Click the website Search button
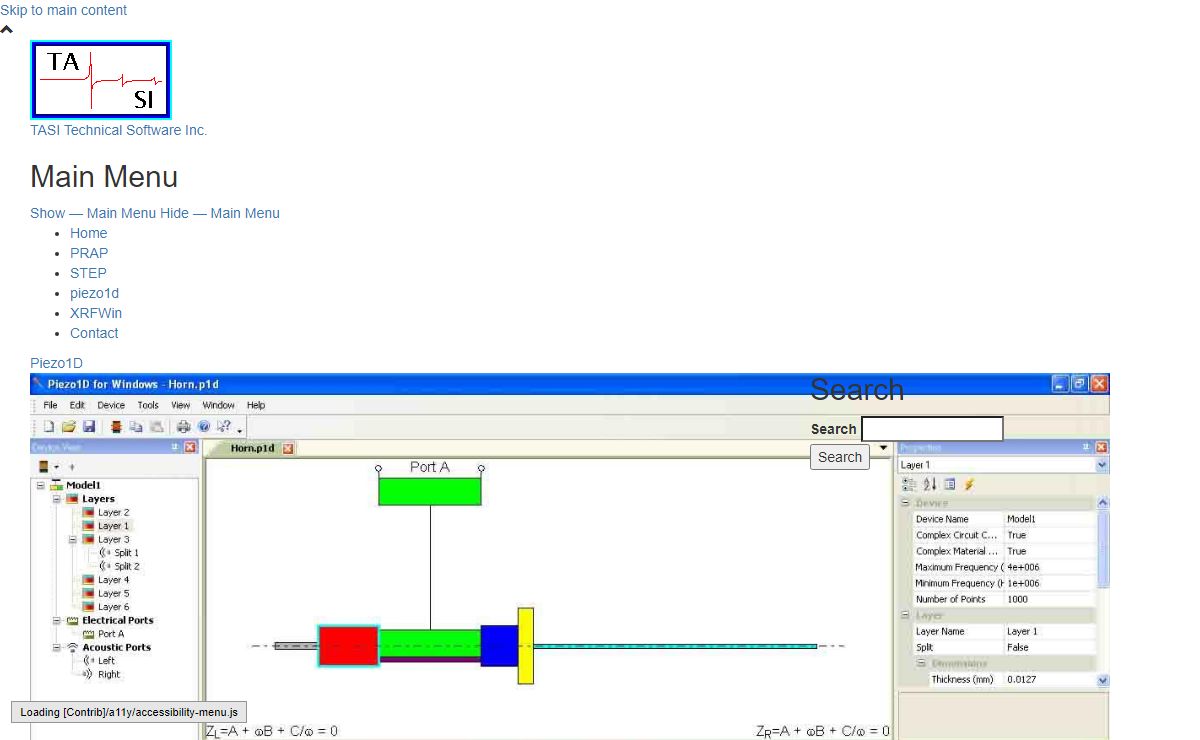 tap(840, 457)
